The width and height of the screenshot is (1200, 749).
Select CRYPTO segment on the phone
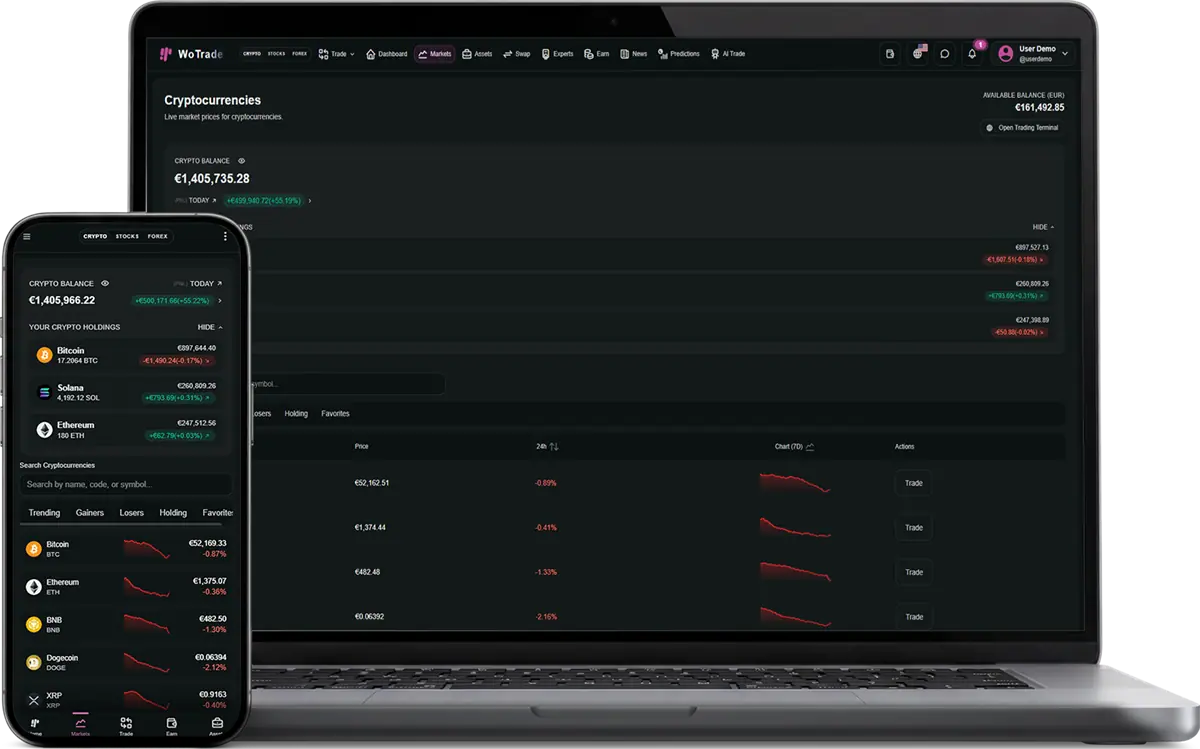tap(95, 237)
